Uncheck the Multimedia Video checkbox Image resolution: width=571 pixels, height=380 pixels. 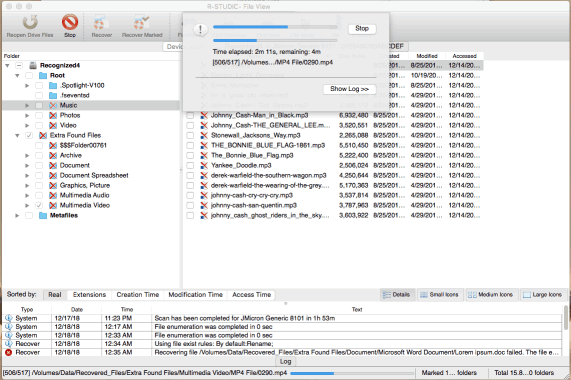[39, 205]
